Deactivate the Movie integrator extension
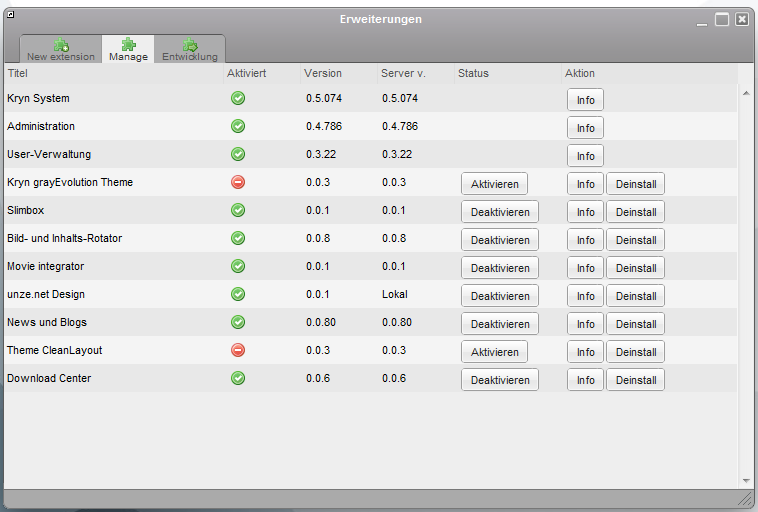 click(x=500, y=268)
